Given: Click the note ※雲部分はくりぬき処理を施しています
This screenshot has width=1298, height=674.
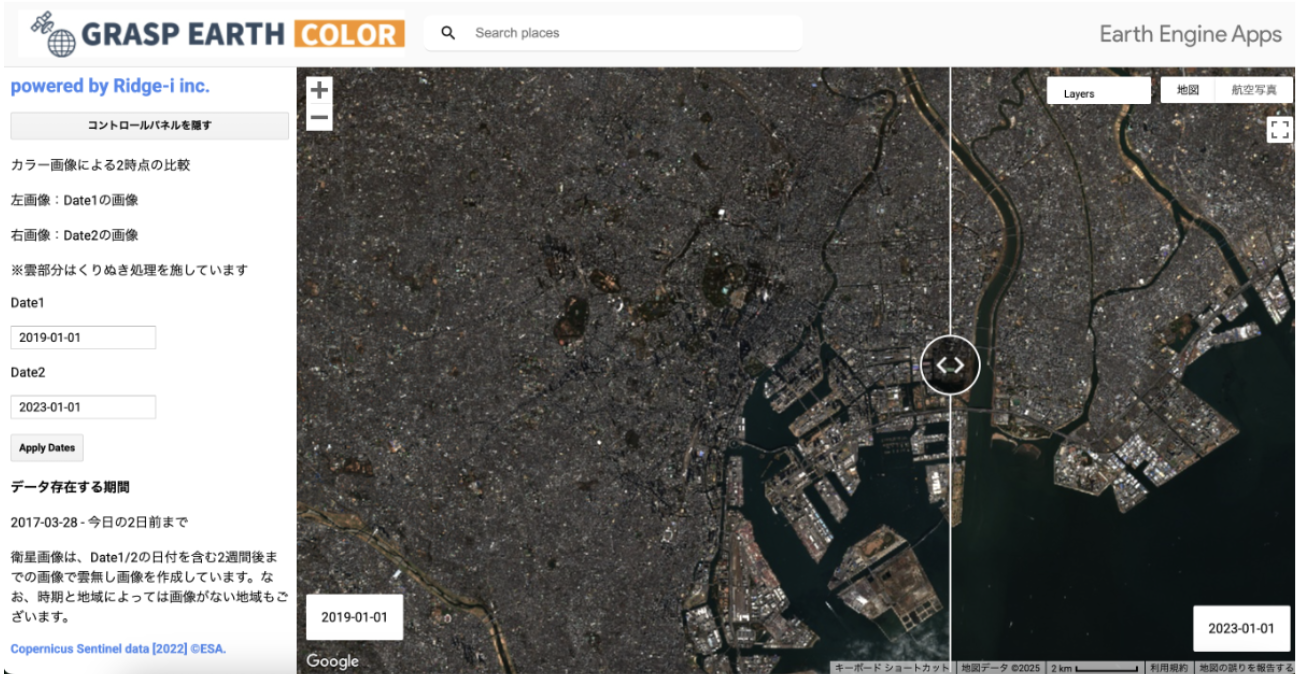Looking at the screenshot, I should click(129, 270).
